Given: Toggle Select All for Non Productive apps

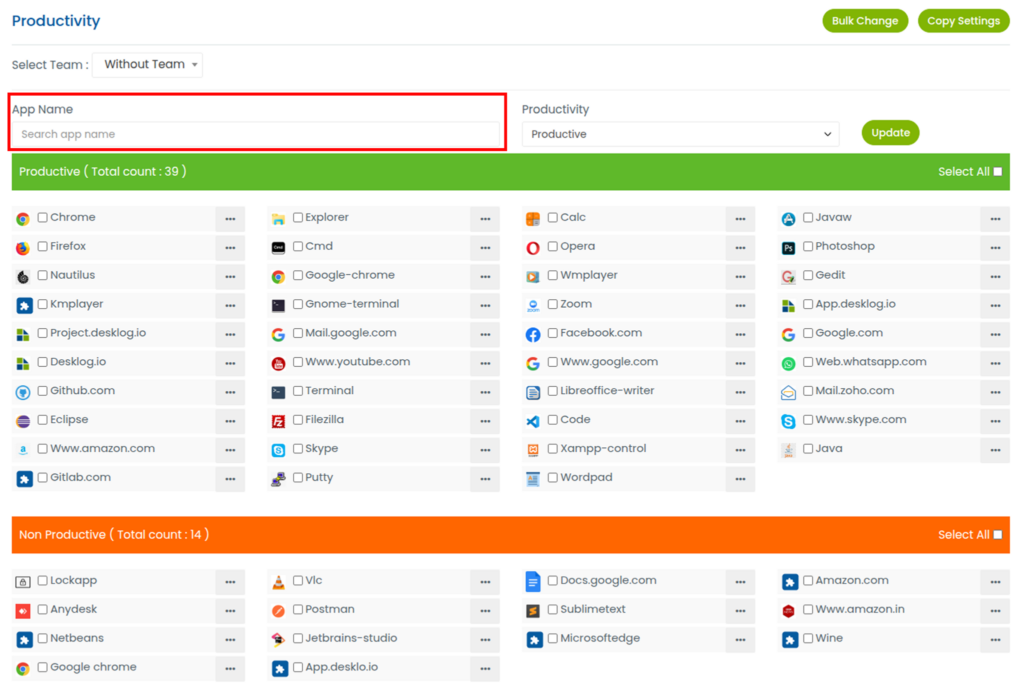Looking at the screenshot, I should (997, 535).
